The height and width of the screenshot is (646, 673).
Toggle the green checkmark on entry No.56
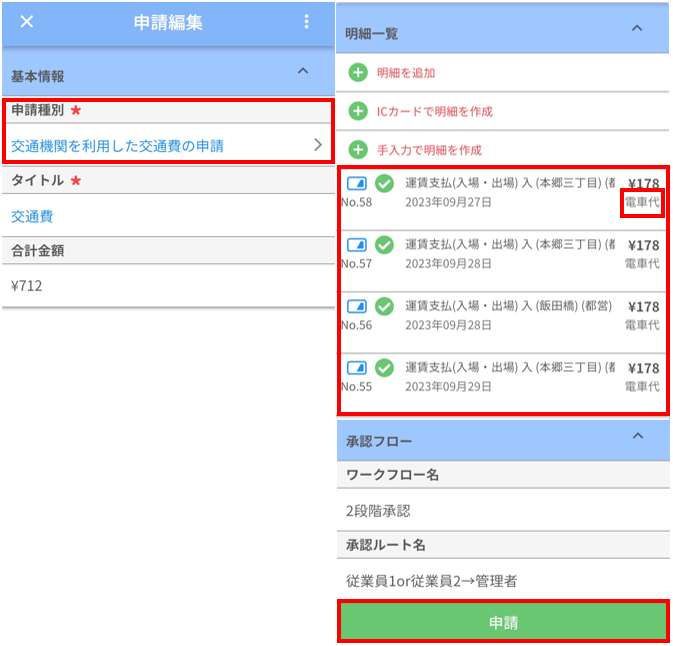coord(384,306)
